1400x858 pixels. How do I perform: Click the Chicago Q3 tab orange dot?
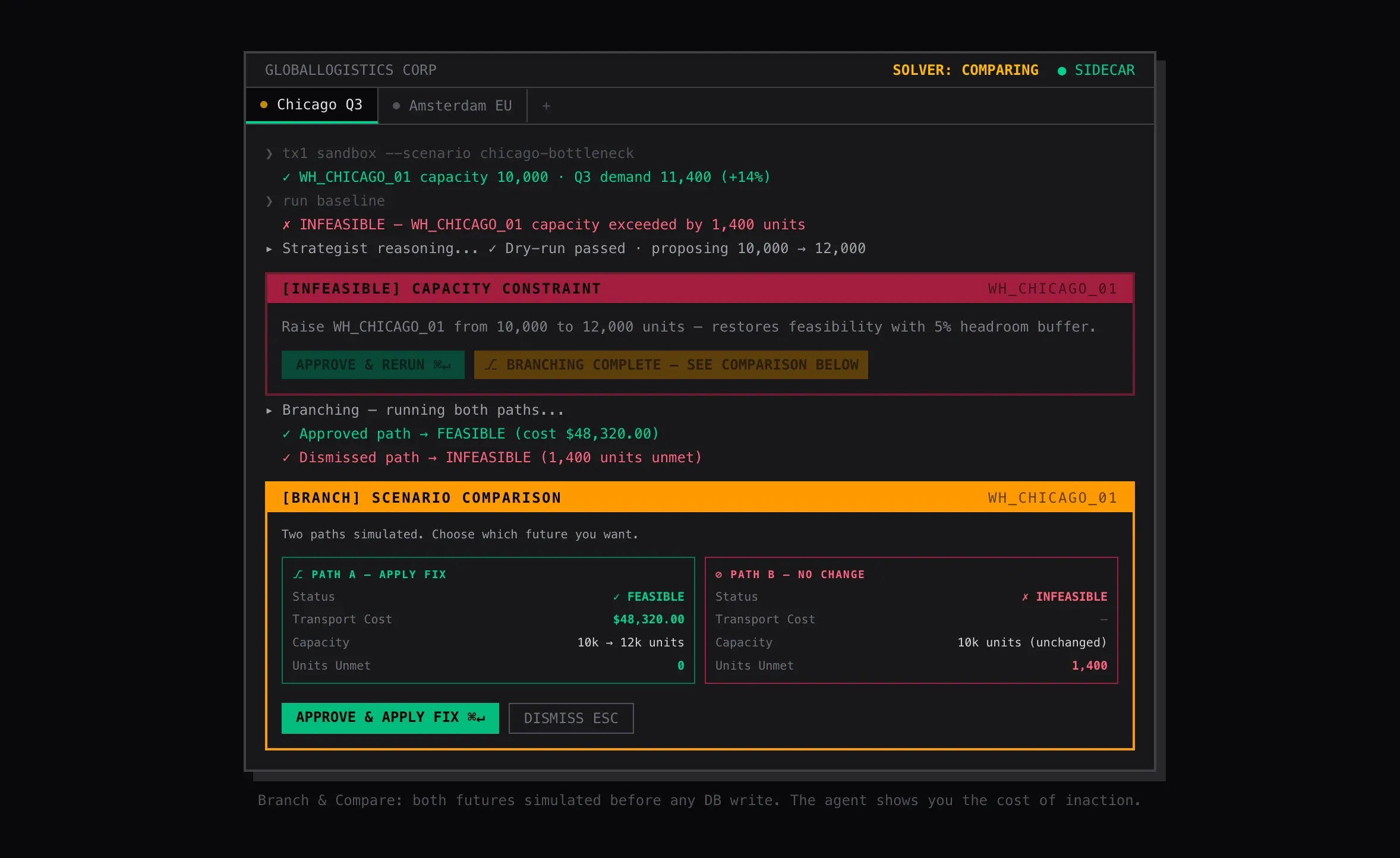tap(264, 105)
